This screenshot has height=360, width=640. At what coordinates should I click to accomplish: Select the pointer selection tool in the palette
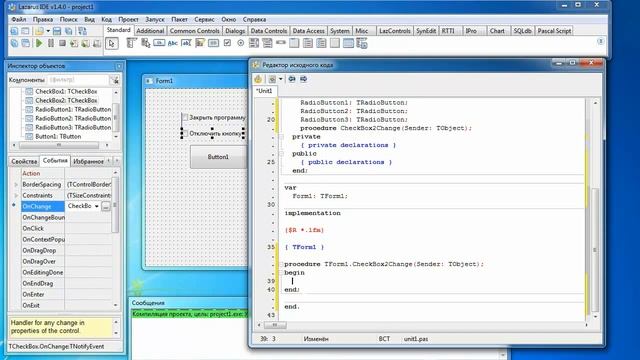pyautogui.click(x=112, y=43)
